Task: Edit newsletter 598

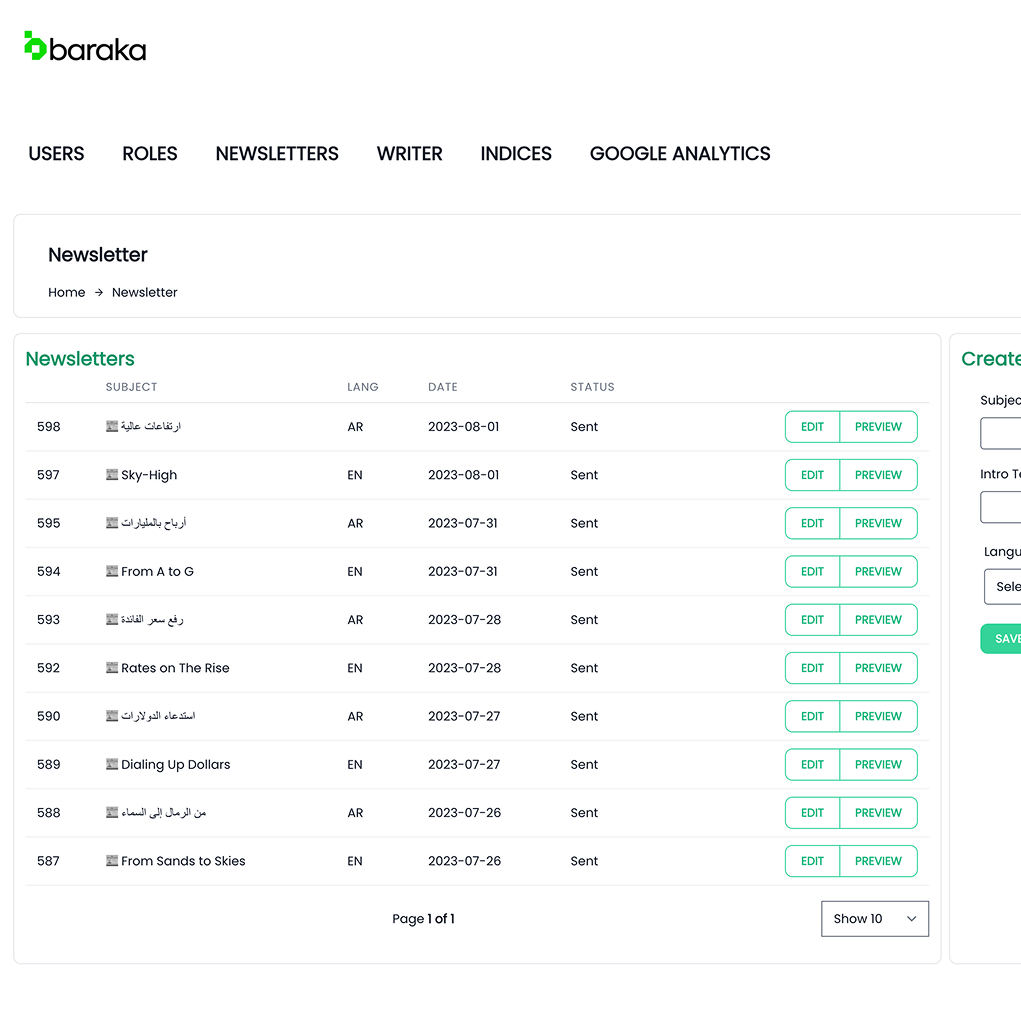Action: (812, 427)
